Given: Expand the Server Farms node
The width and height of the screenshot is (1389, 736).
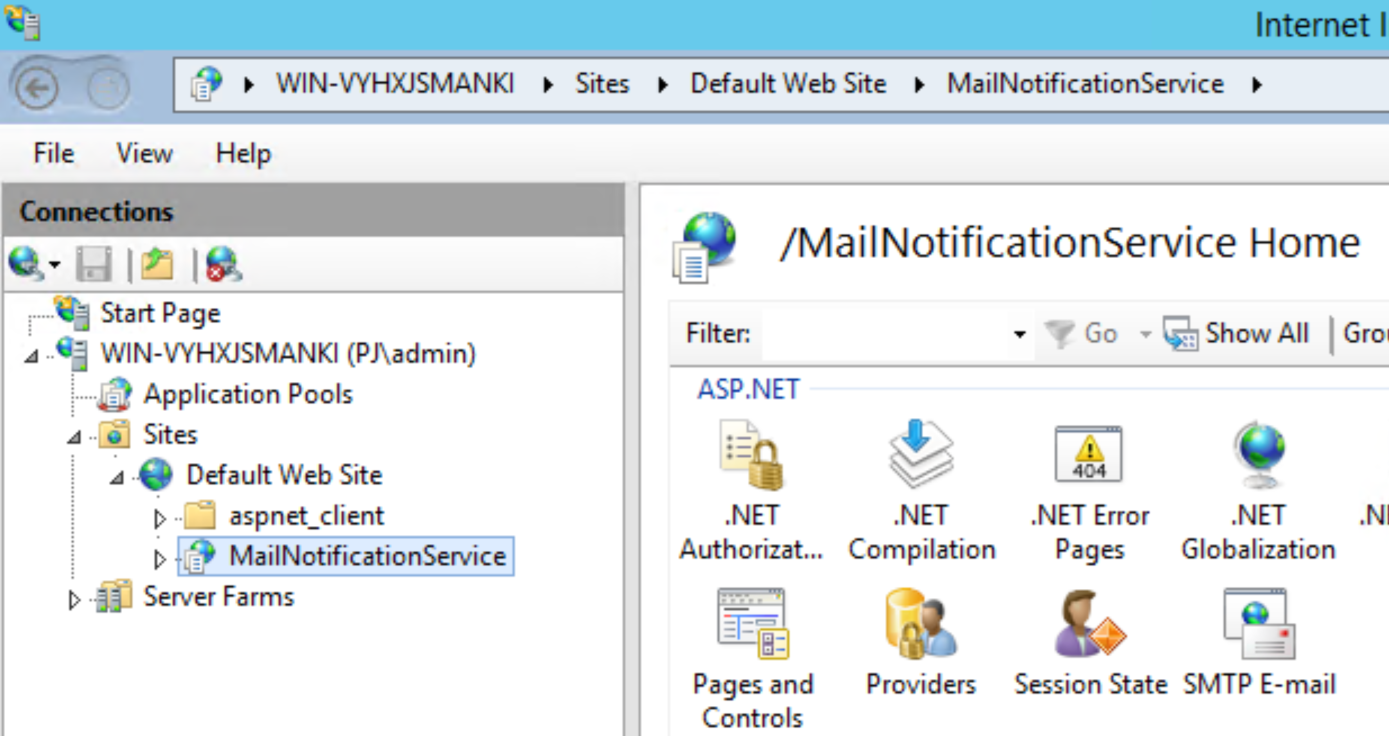Looking at the screenshot, I should pos(74,600).
